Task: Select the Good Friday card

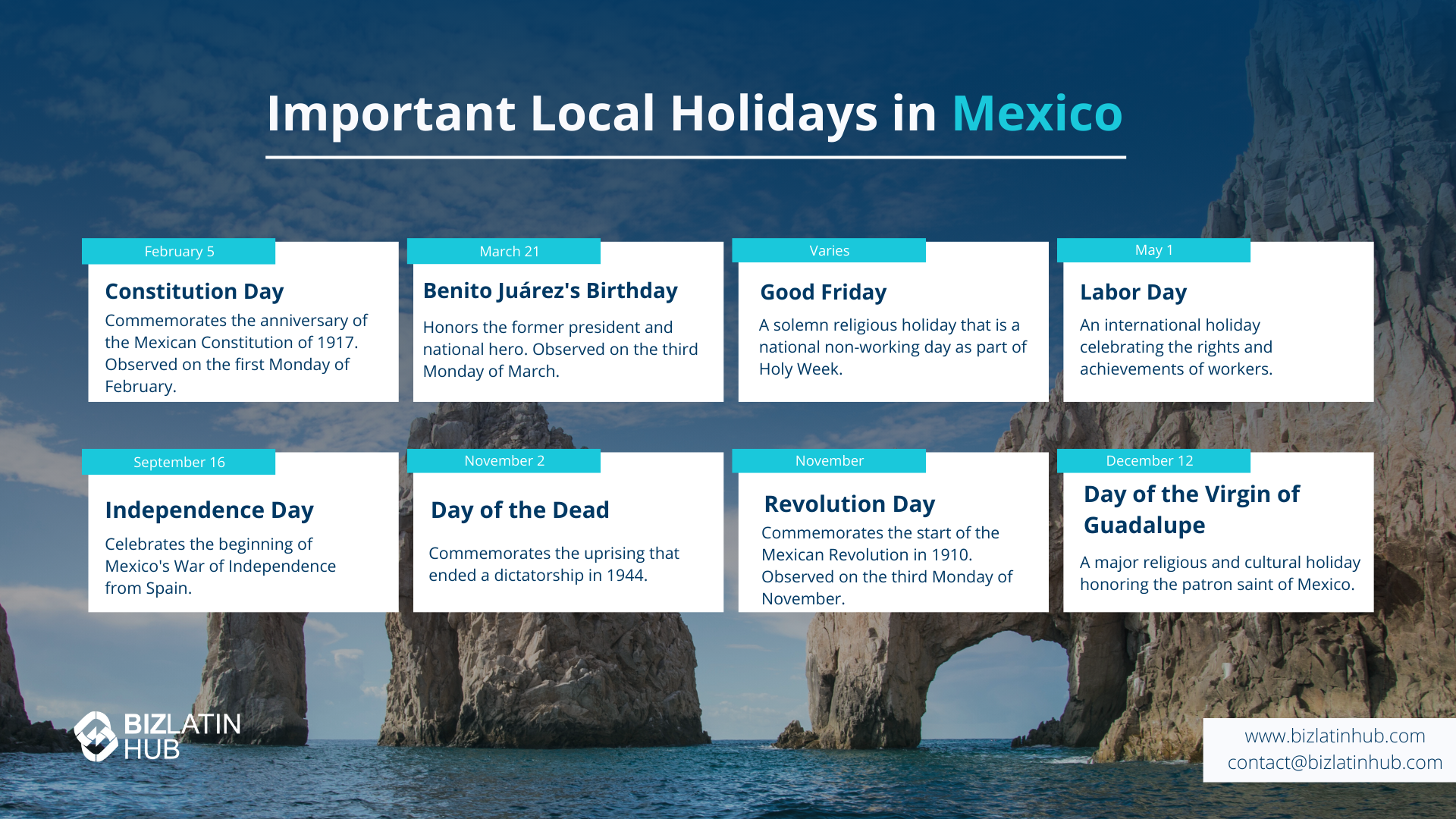Action: [892, 326]
